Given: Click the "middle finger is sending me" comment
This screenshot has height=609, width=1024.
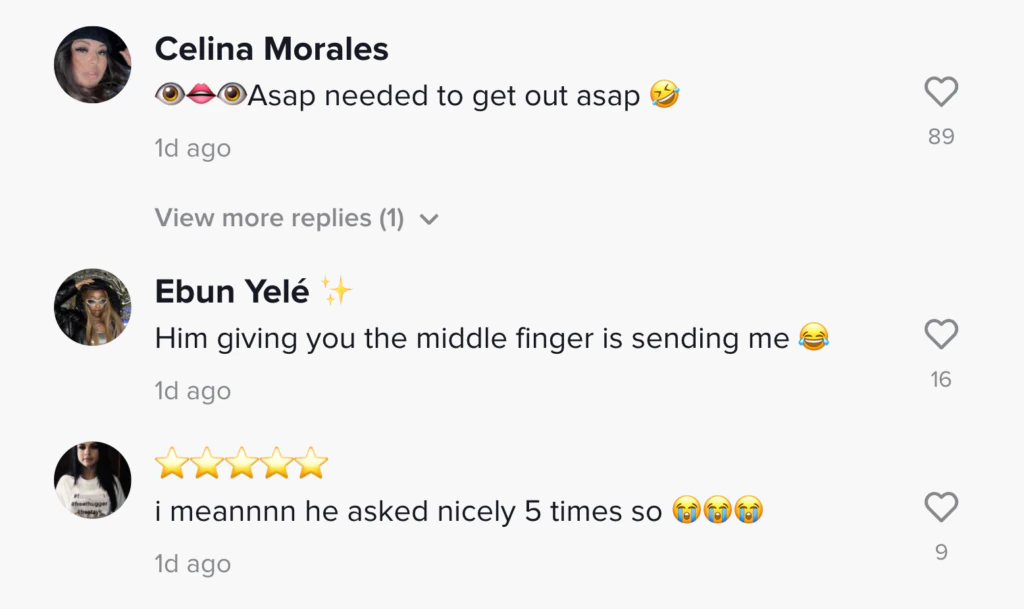Looking at the screenshot, I should pos(472,338).
